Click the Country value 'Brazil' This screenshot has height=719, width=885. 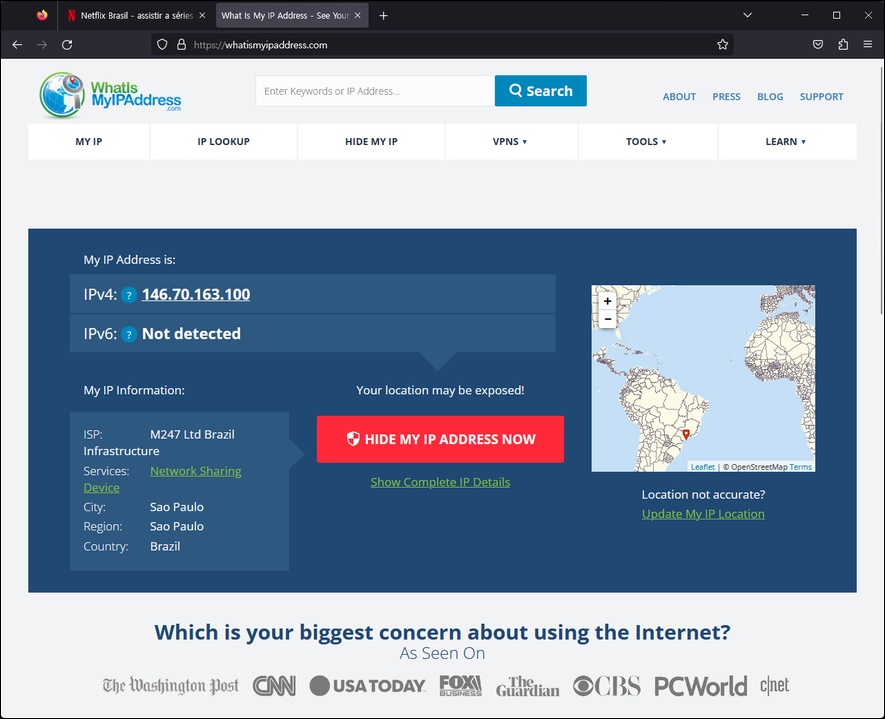(x=165, y=546)
